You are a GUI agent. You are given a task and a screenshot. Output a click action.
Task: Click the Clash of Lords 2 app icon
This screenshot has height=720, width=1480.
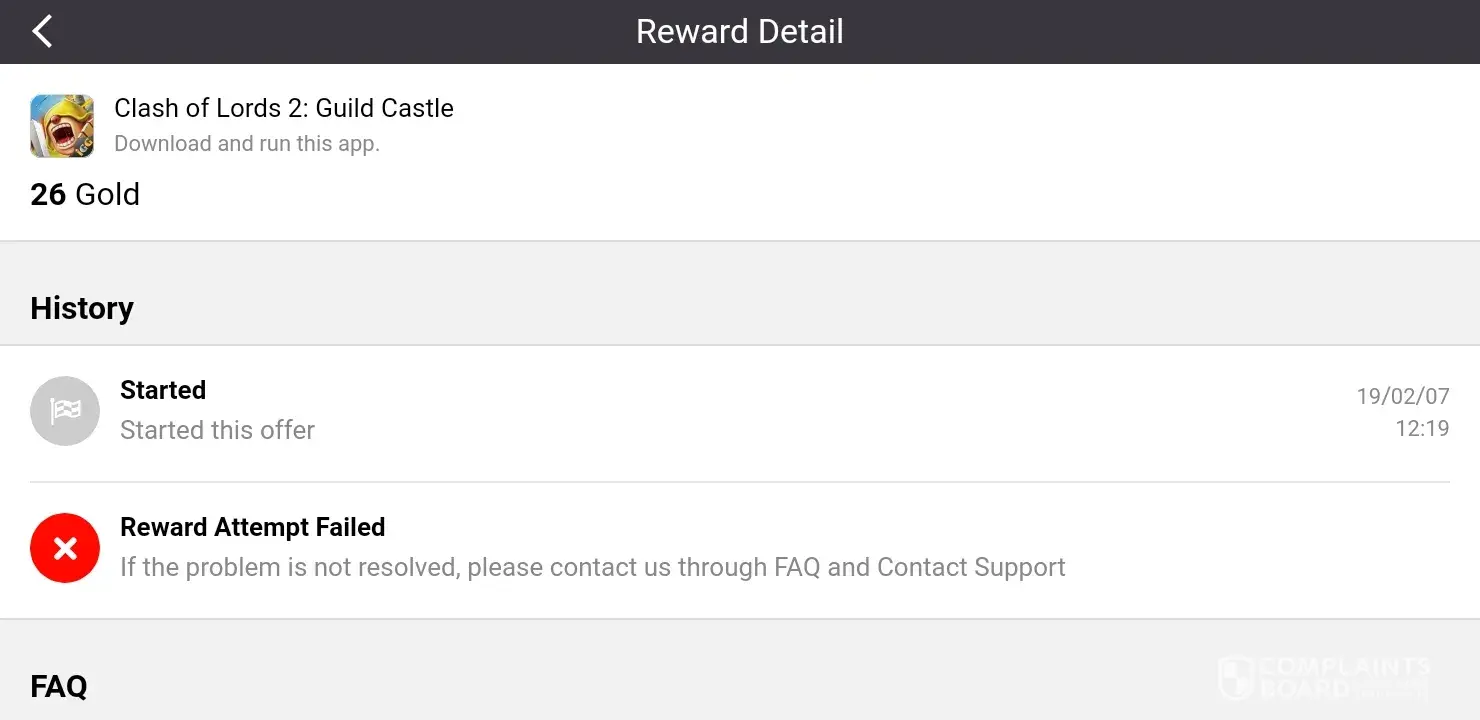coord(62,126)
